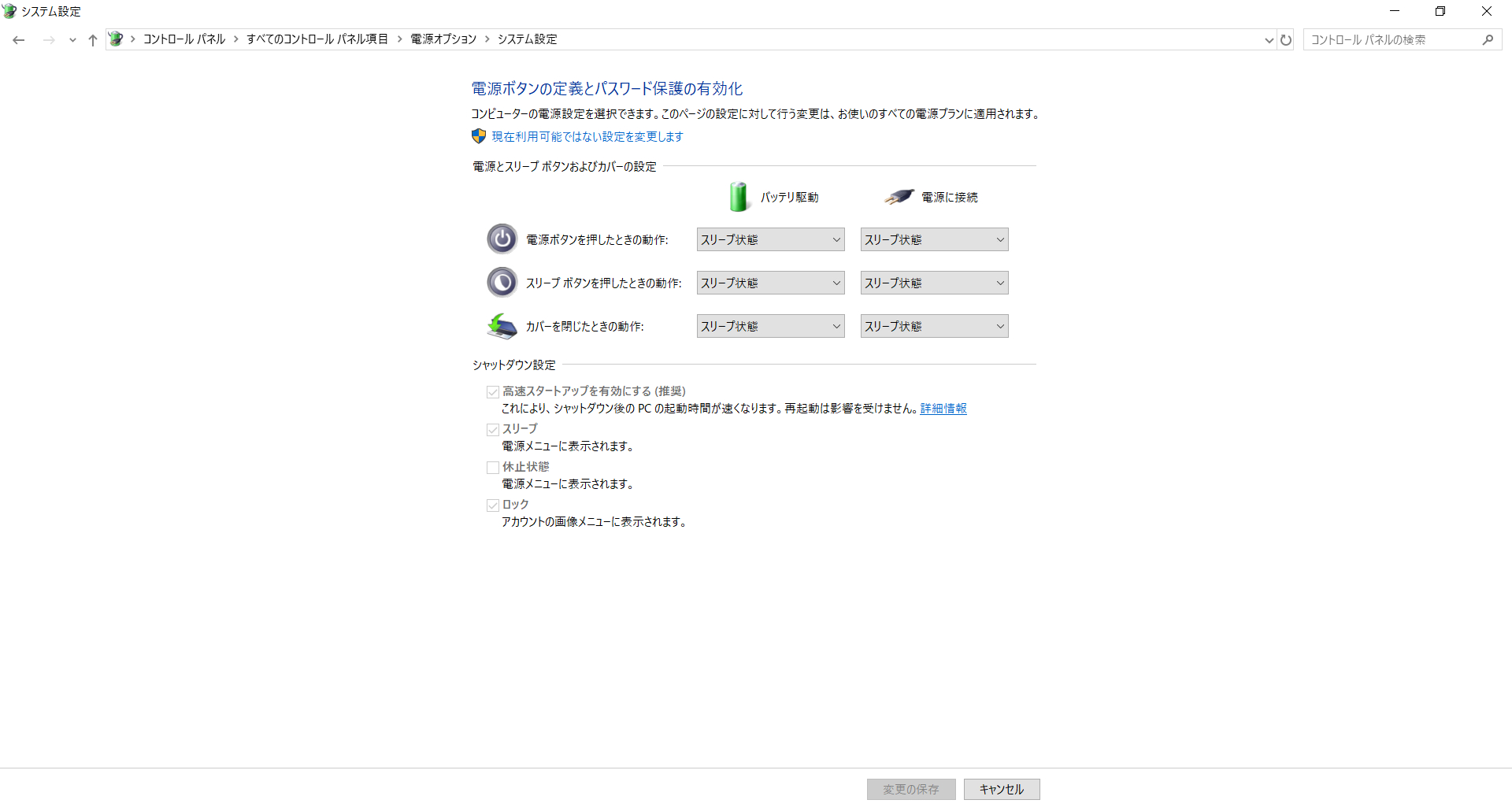
Task: Open the 詳細情報 link
Action: [x=943, y=409]
